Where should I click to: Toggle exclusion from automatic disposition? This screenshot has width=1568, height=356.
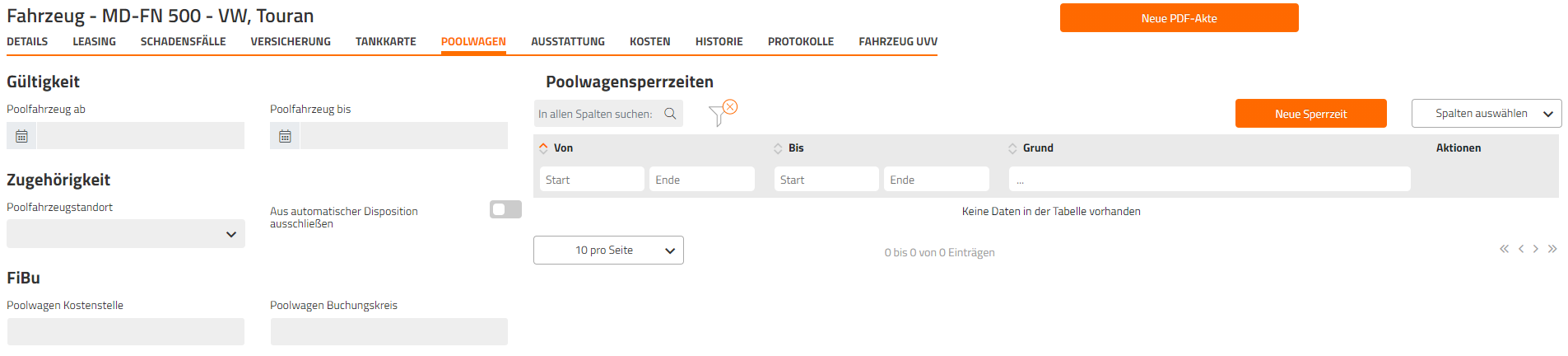[505, 209]
